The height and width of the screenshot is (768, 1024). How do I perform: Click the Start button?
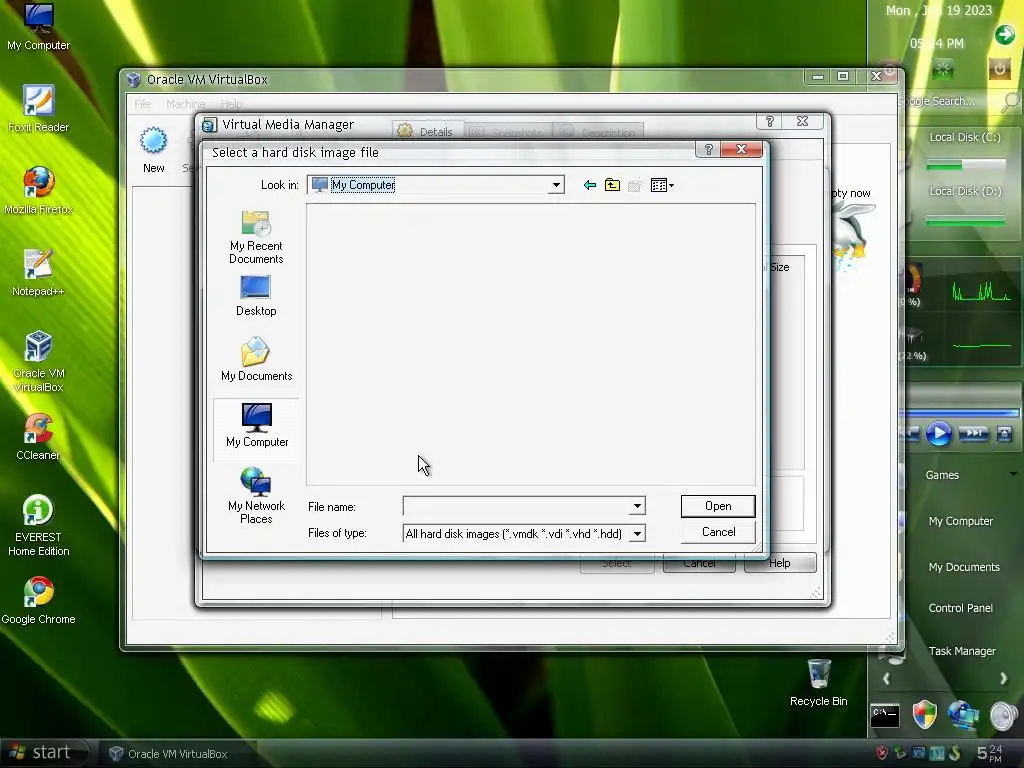point(42,752)
